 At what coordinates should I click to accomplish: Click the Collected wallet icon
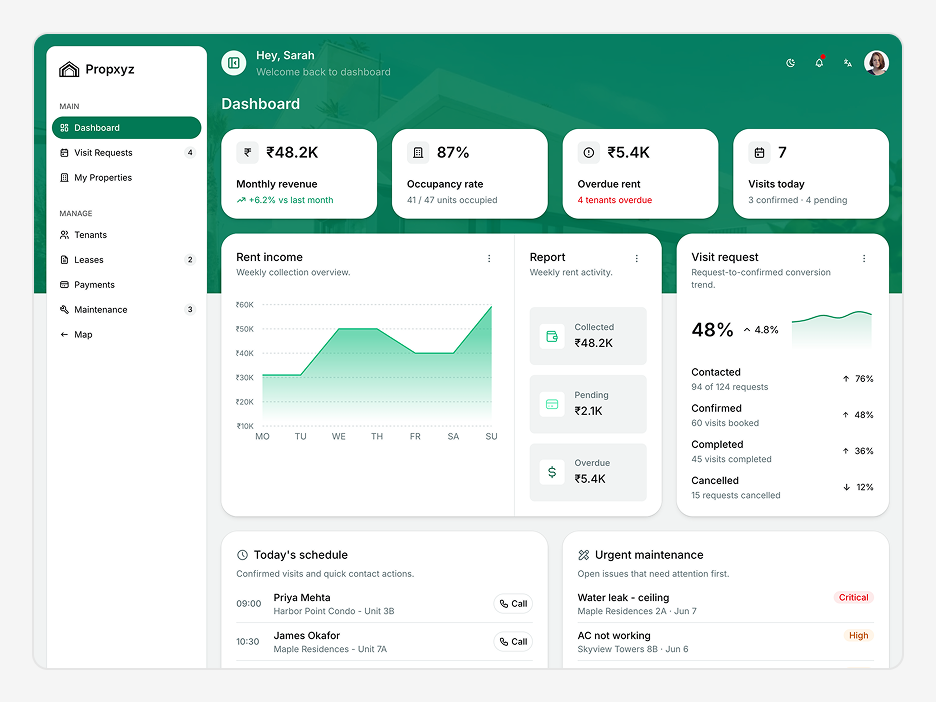(x=552, y=337)
